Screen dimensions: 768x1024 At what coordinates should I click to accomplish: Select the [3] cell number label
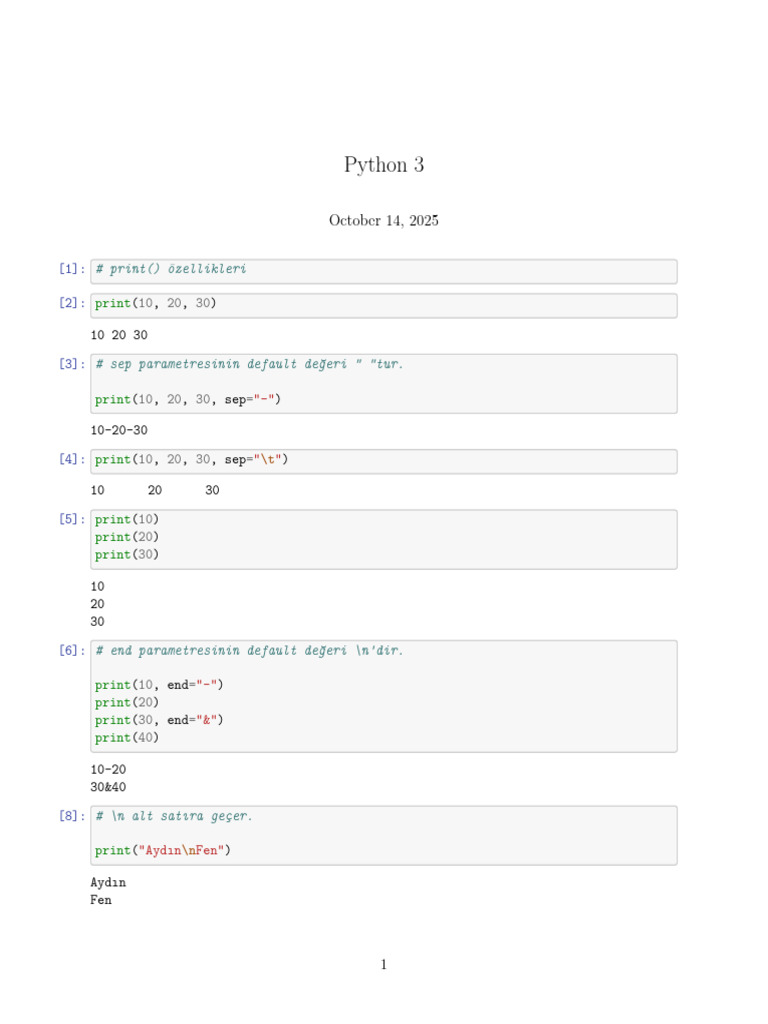coord(72,365)
